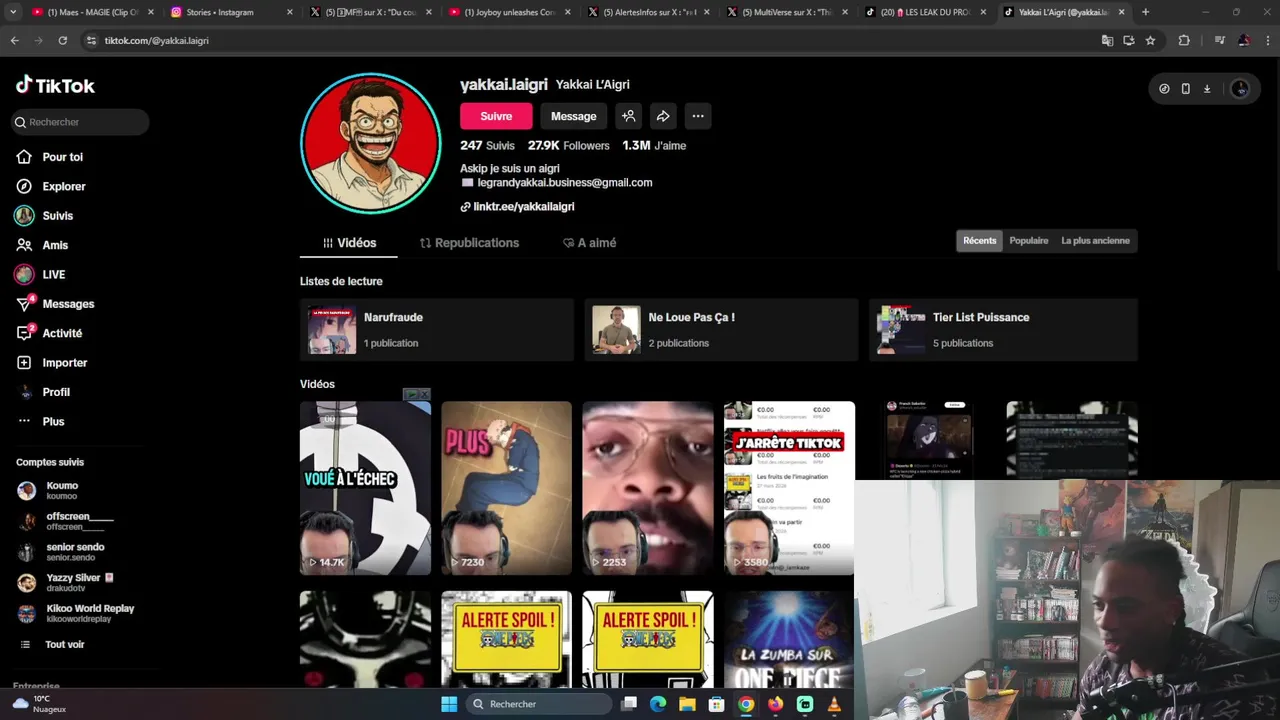Expand the Plus menu in sidebar
The width and height of the screenshot is (1280, 720).
coord(53,421)
